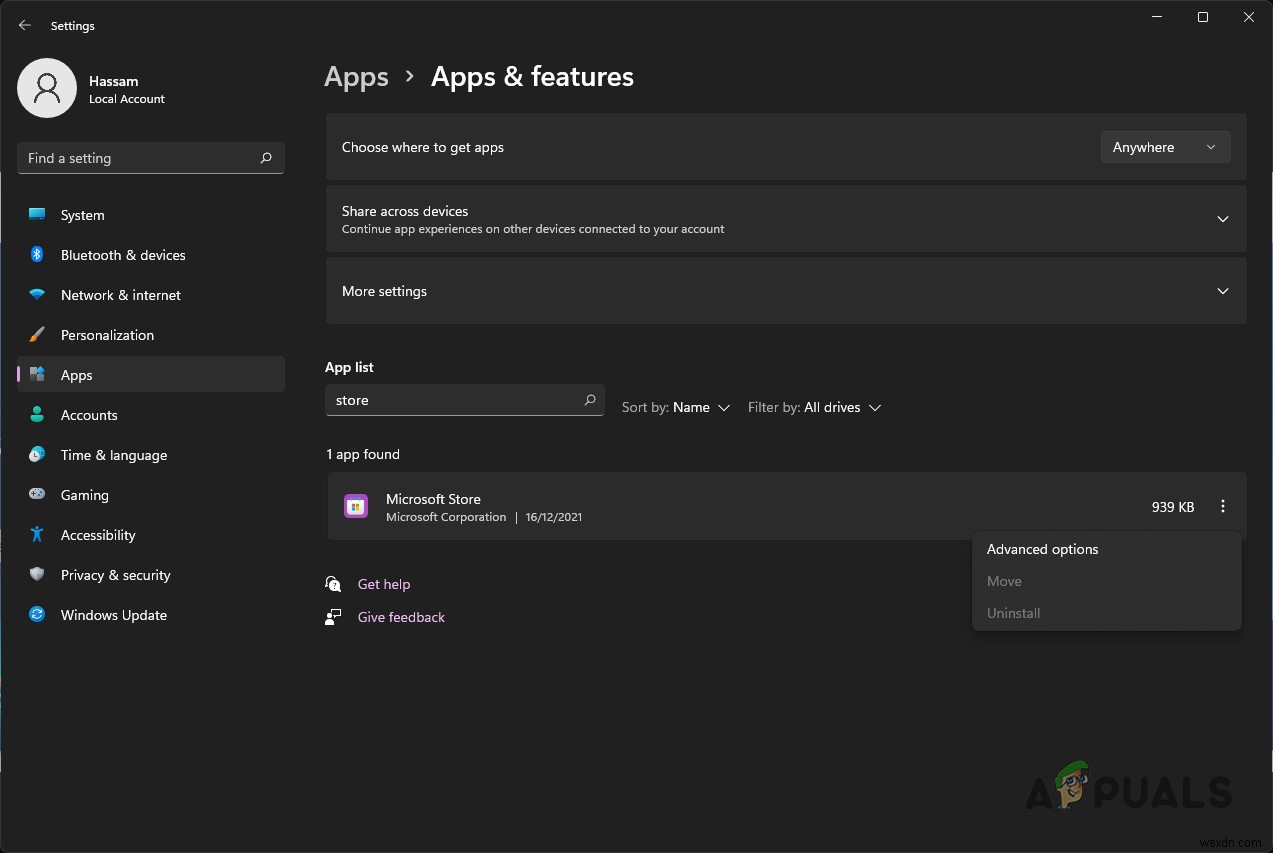This screenshot has width=1273, height=853.
Task: Open System settings from sidebar
Action: pyautogui.click(x=81, y=214)
